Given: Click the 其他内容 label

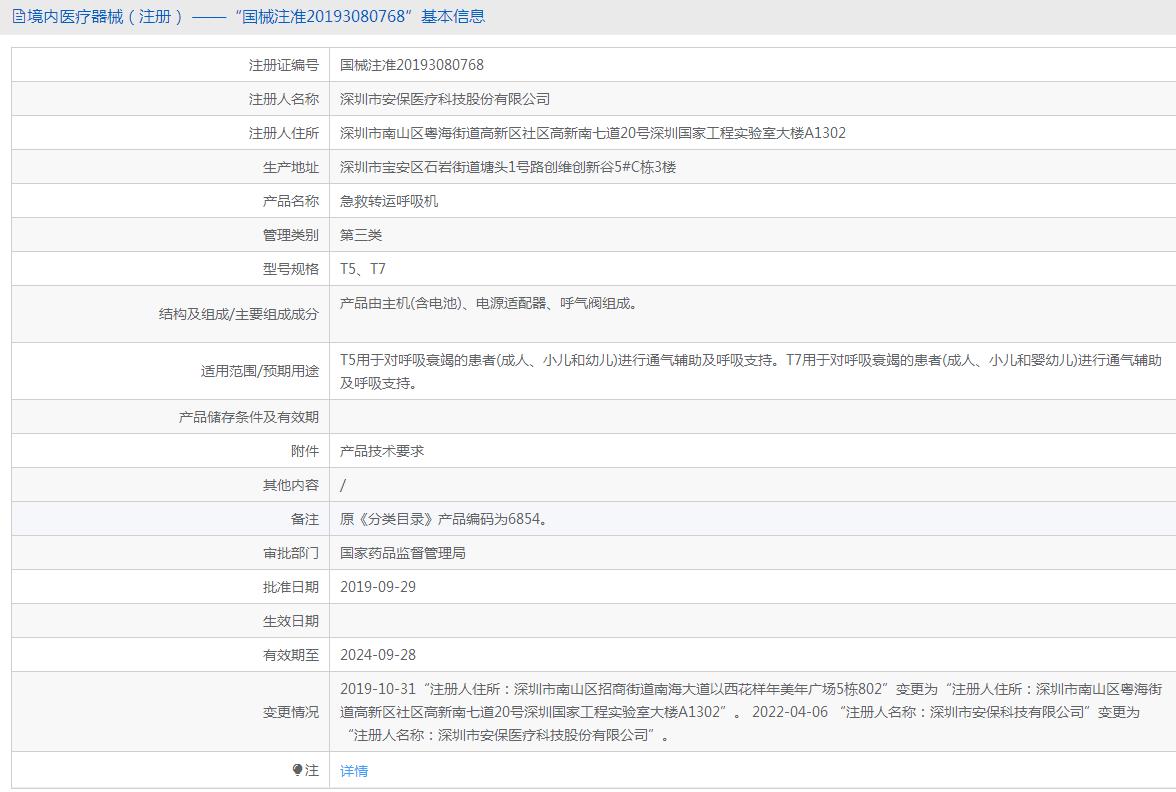Looking at the screenshot, I should (x=290, y=485).
